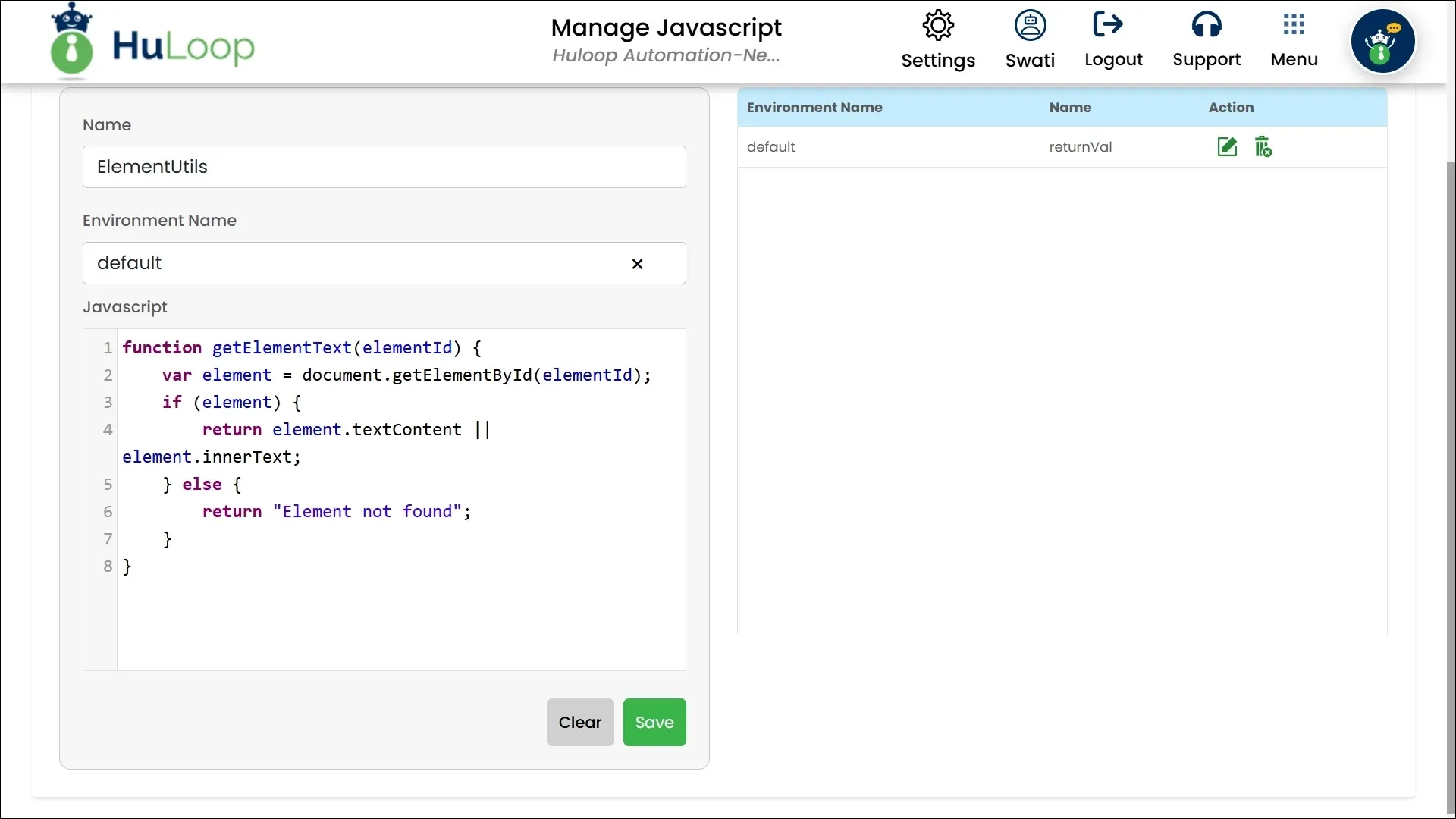Sort by the Environment Name column header
Screen dimensions: 1456x819
[x=814, y=108]
